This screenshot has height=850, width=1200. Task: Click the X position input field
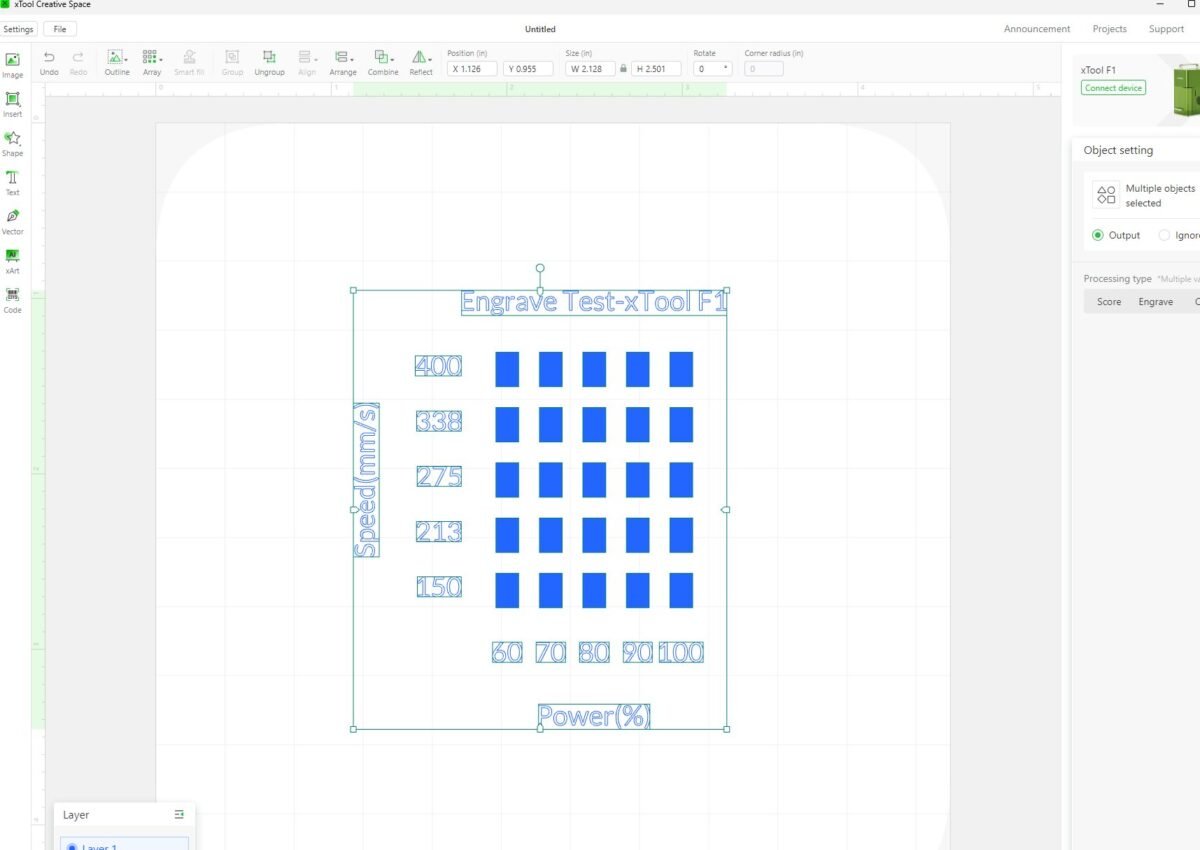pyautogui.click(x=472, y=69)
